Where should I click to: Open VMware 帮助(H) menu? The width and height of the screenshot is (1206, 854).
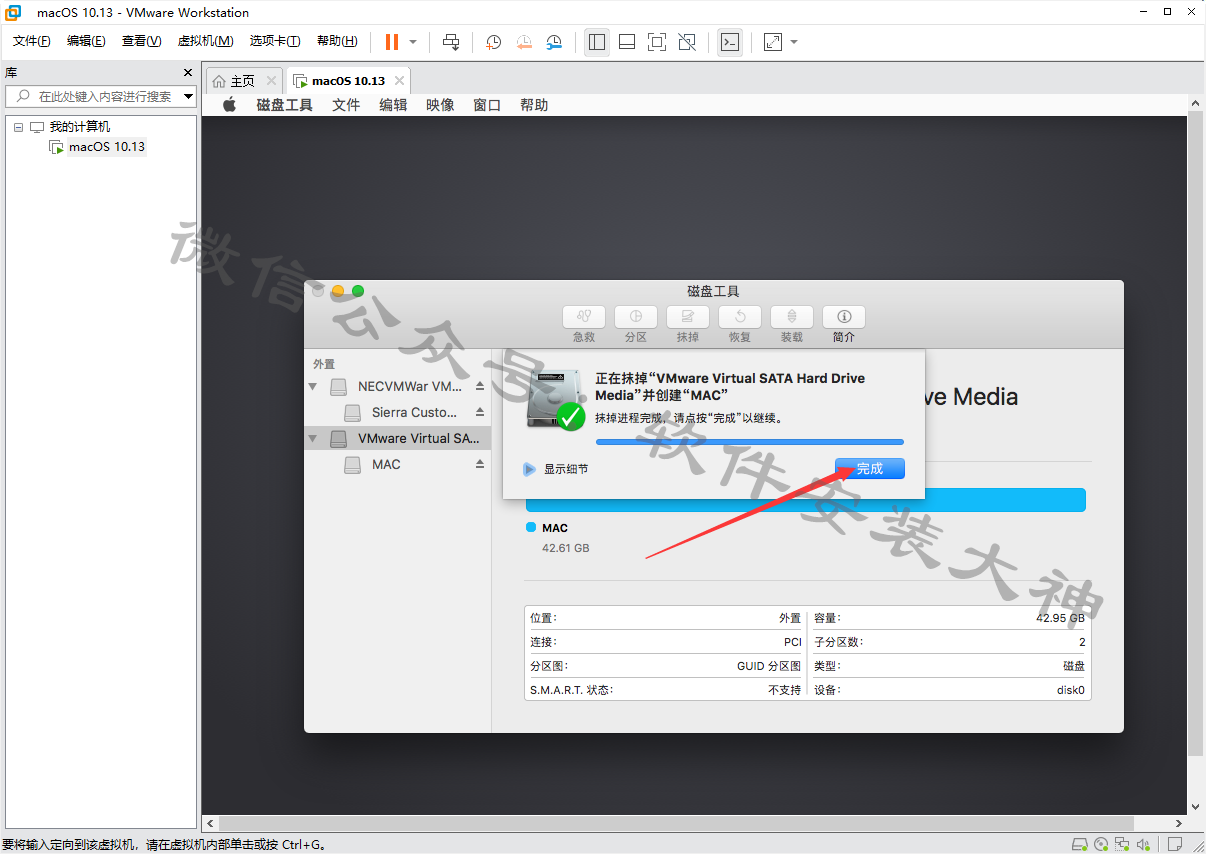point(337,41)
